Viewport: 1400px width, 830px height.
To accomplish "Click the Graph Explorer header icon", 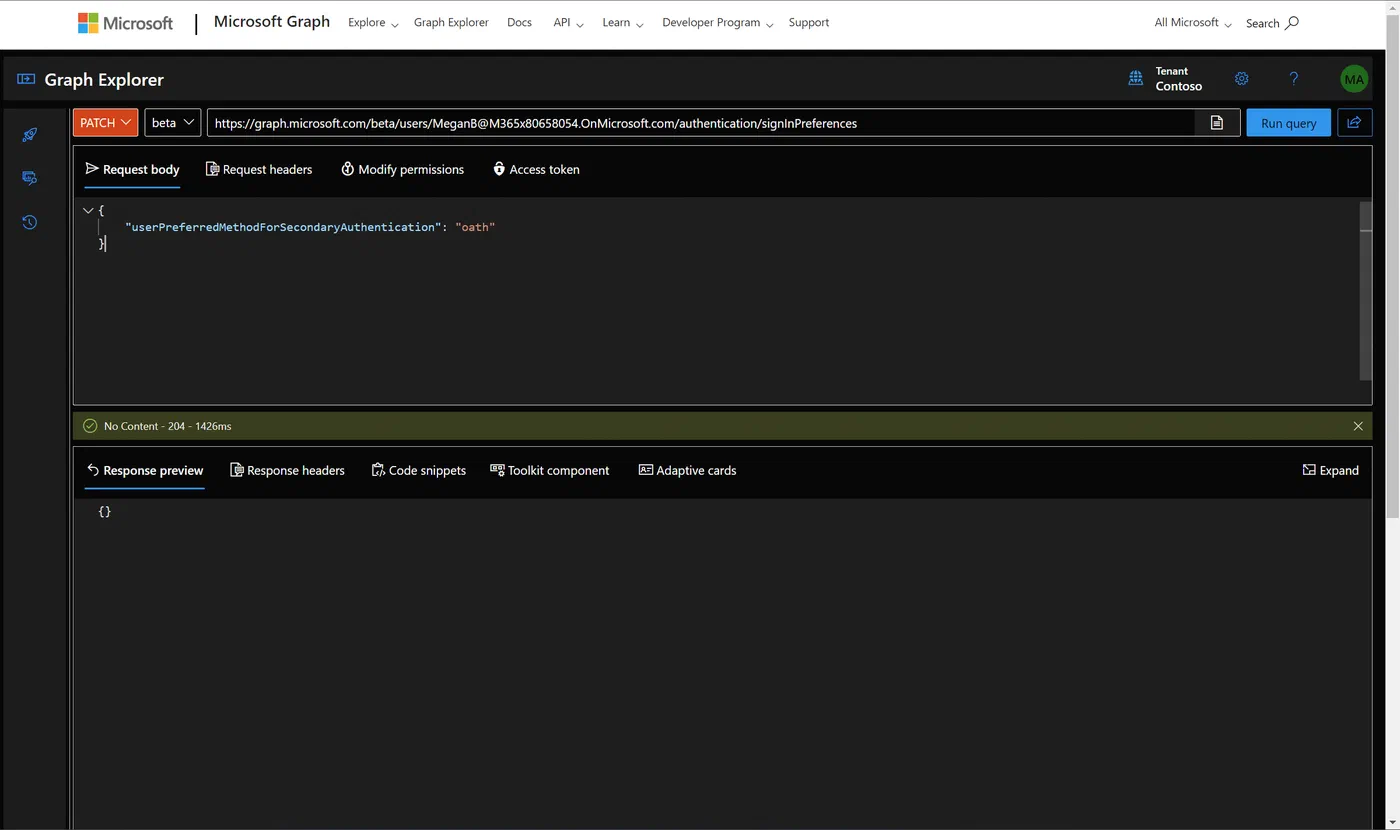I will 26,79.
